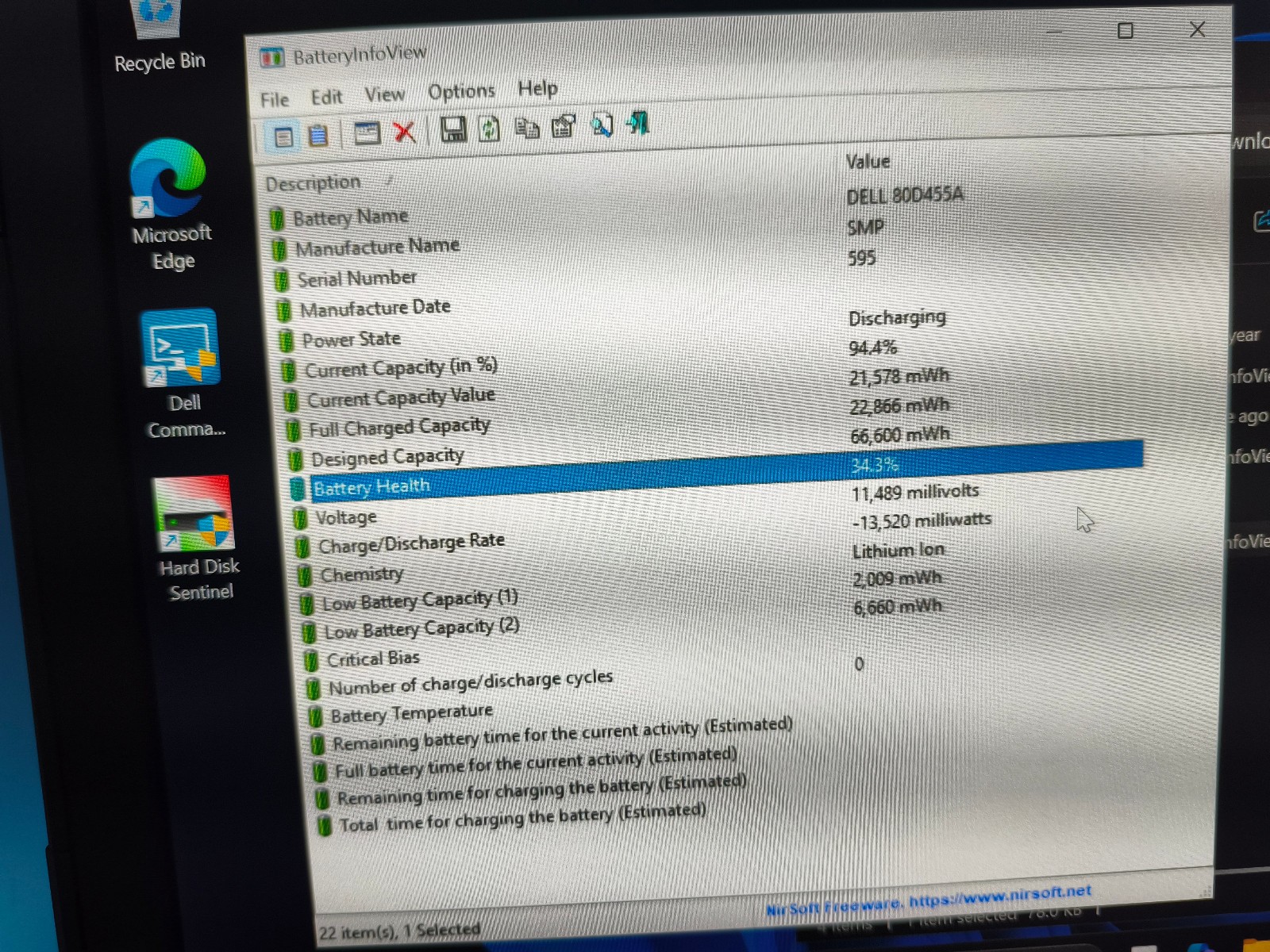Click the 'DELL 80D455A' battery name value
1270x952 pixels.
[905, 195]
